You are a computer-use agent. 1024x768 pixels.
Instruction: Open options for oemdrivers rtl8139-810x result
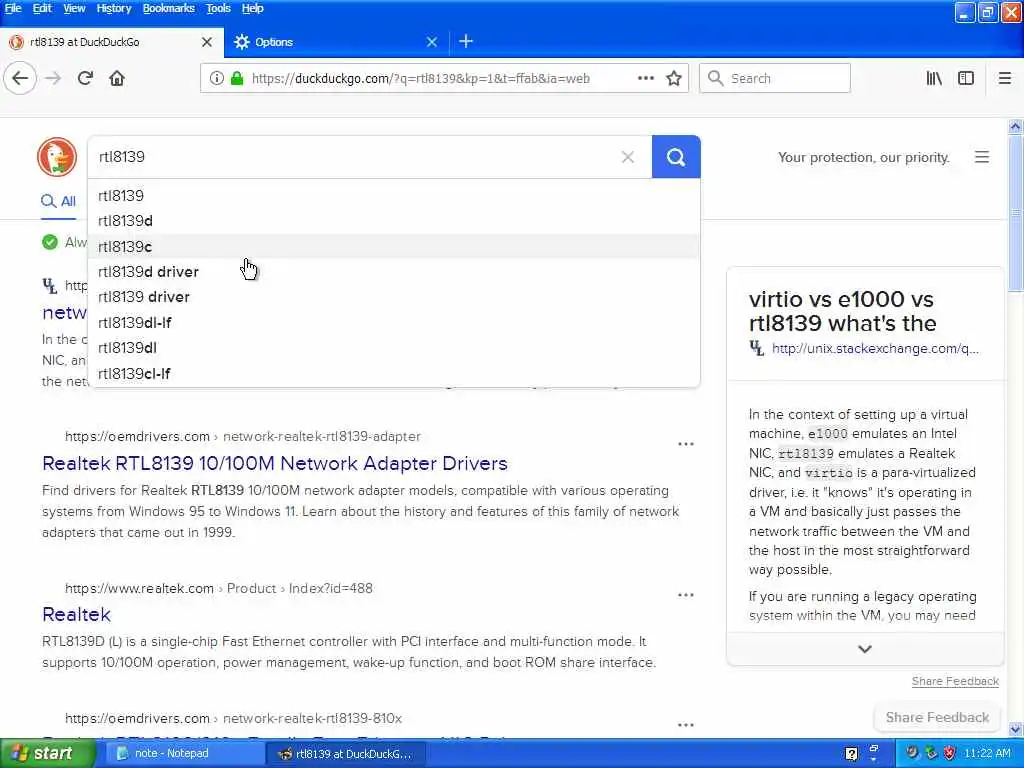point(686,725)
